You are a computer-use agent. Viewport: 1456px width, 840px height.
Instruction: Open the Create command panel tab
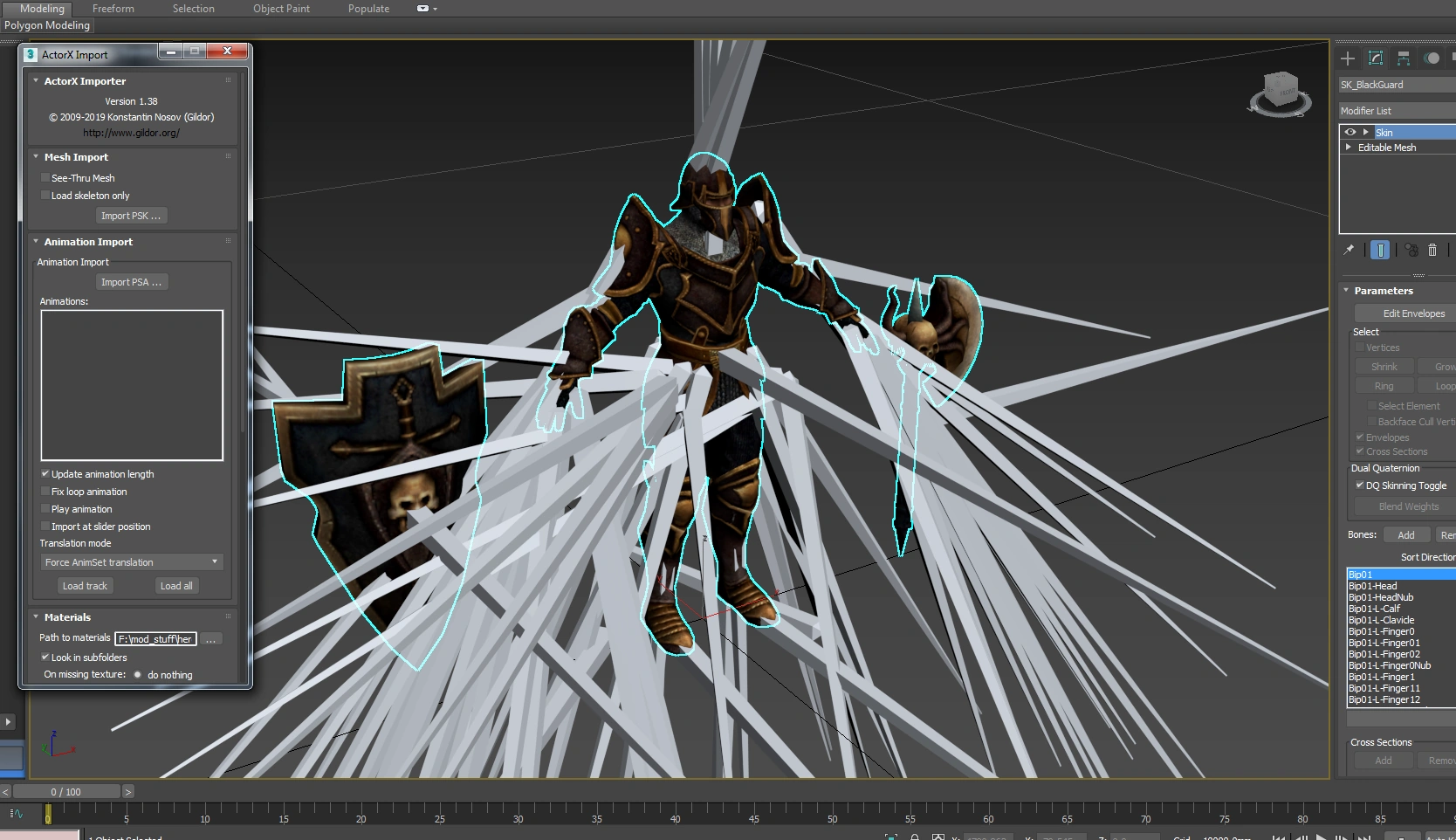pyautogui.click(x=1348, y=59)
